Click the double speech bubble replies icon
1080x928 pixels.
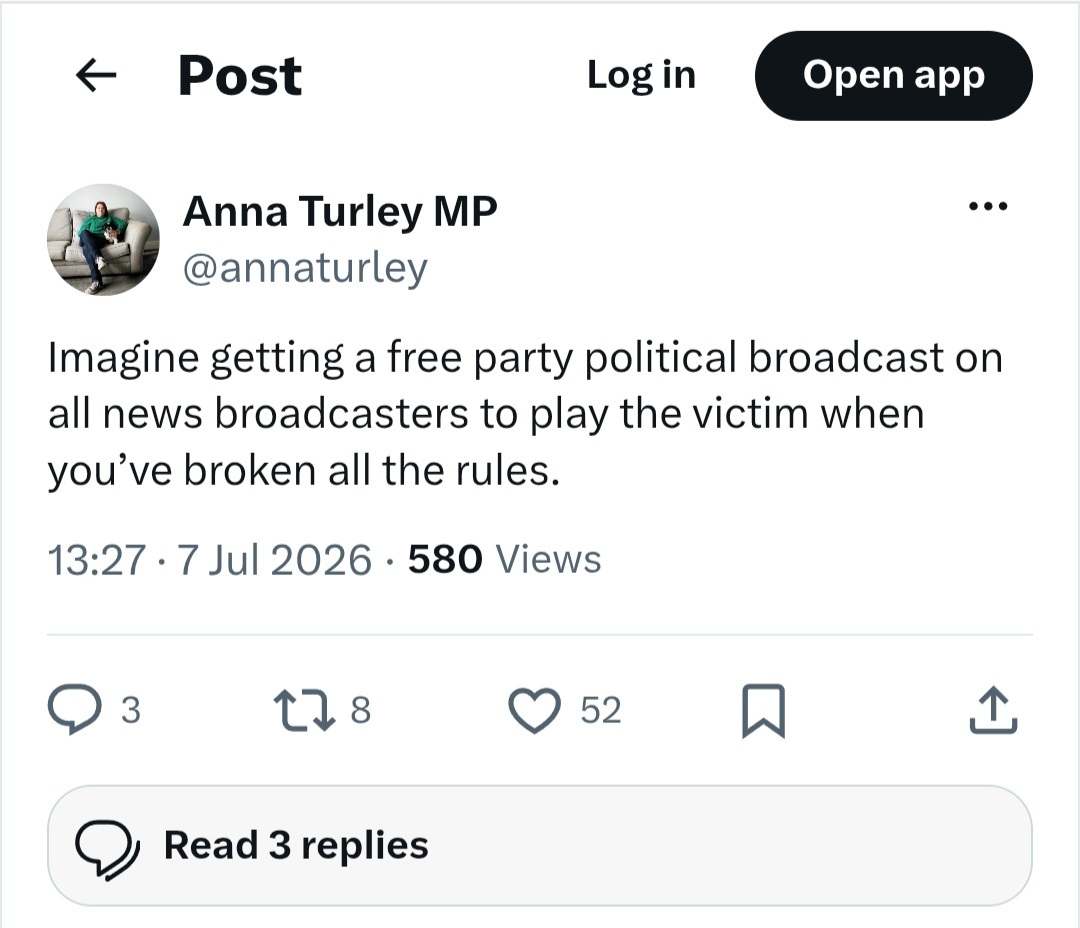(107, 845)
